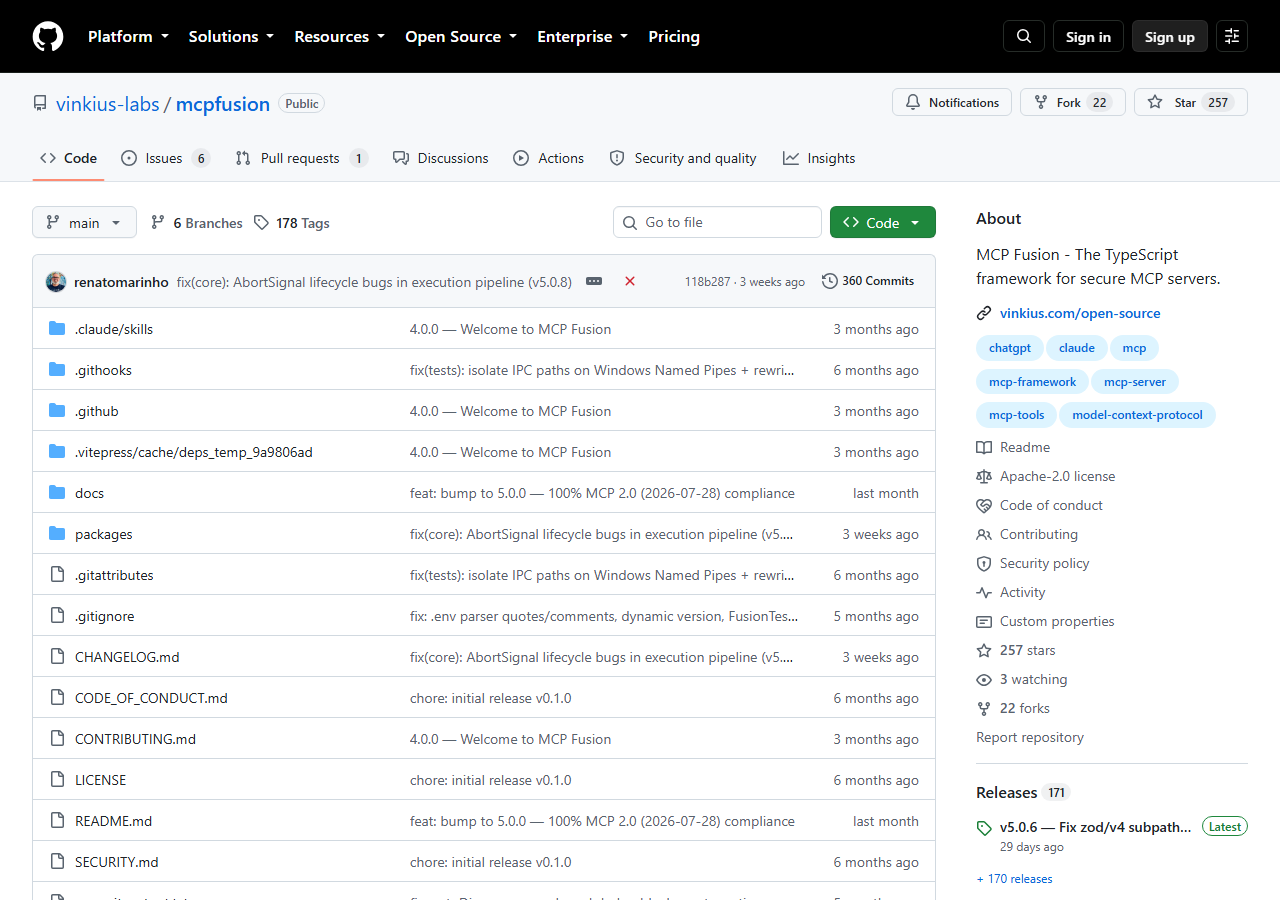Expand the commit message ellipsis button
The height and width of the screenshot is (900, 1280).
click(594, 281)
